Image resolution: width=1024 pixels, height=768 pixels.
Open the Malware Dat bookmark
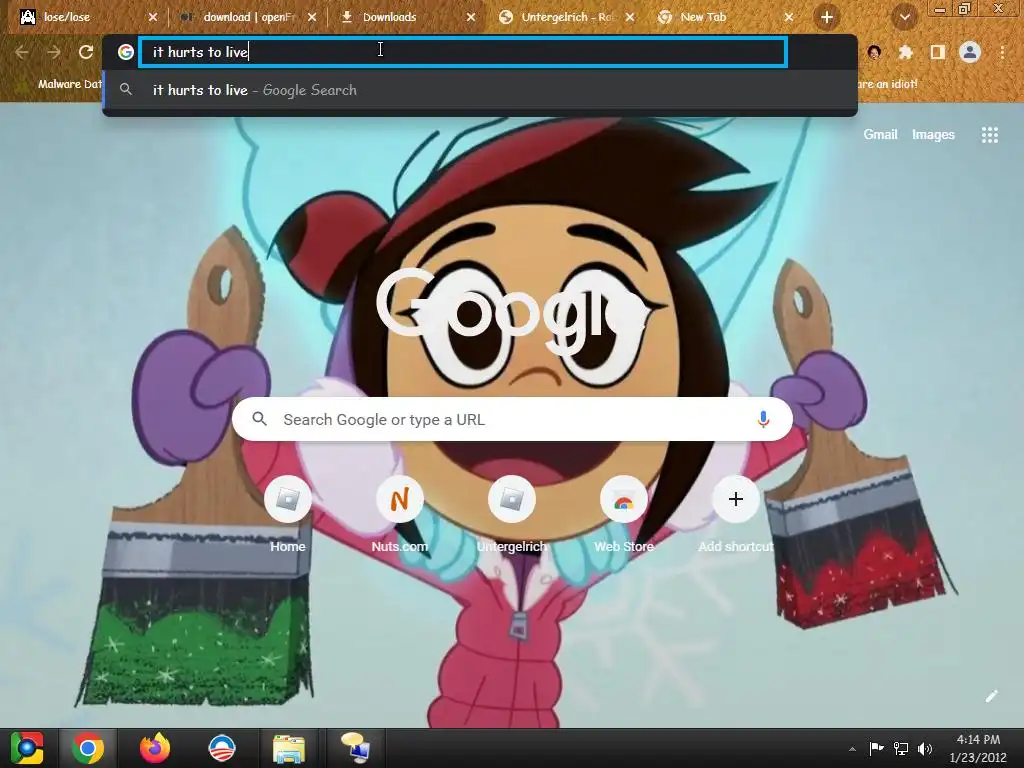click(69, 84)
